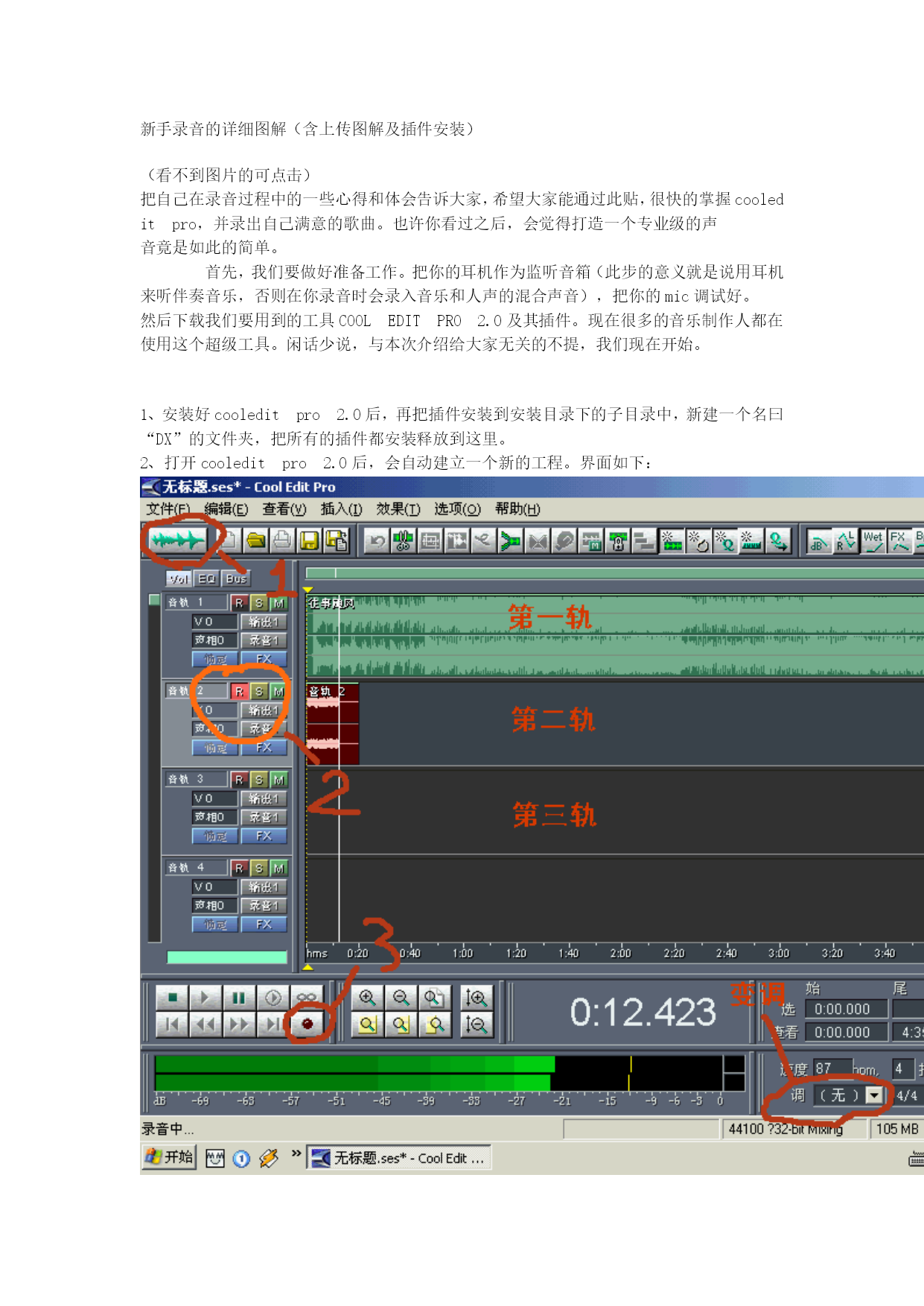Screen dimensions: 924x1306
Task: Click the vertical zoom in icon
Action: pyautogui.click(x=476, y=998)
